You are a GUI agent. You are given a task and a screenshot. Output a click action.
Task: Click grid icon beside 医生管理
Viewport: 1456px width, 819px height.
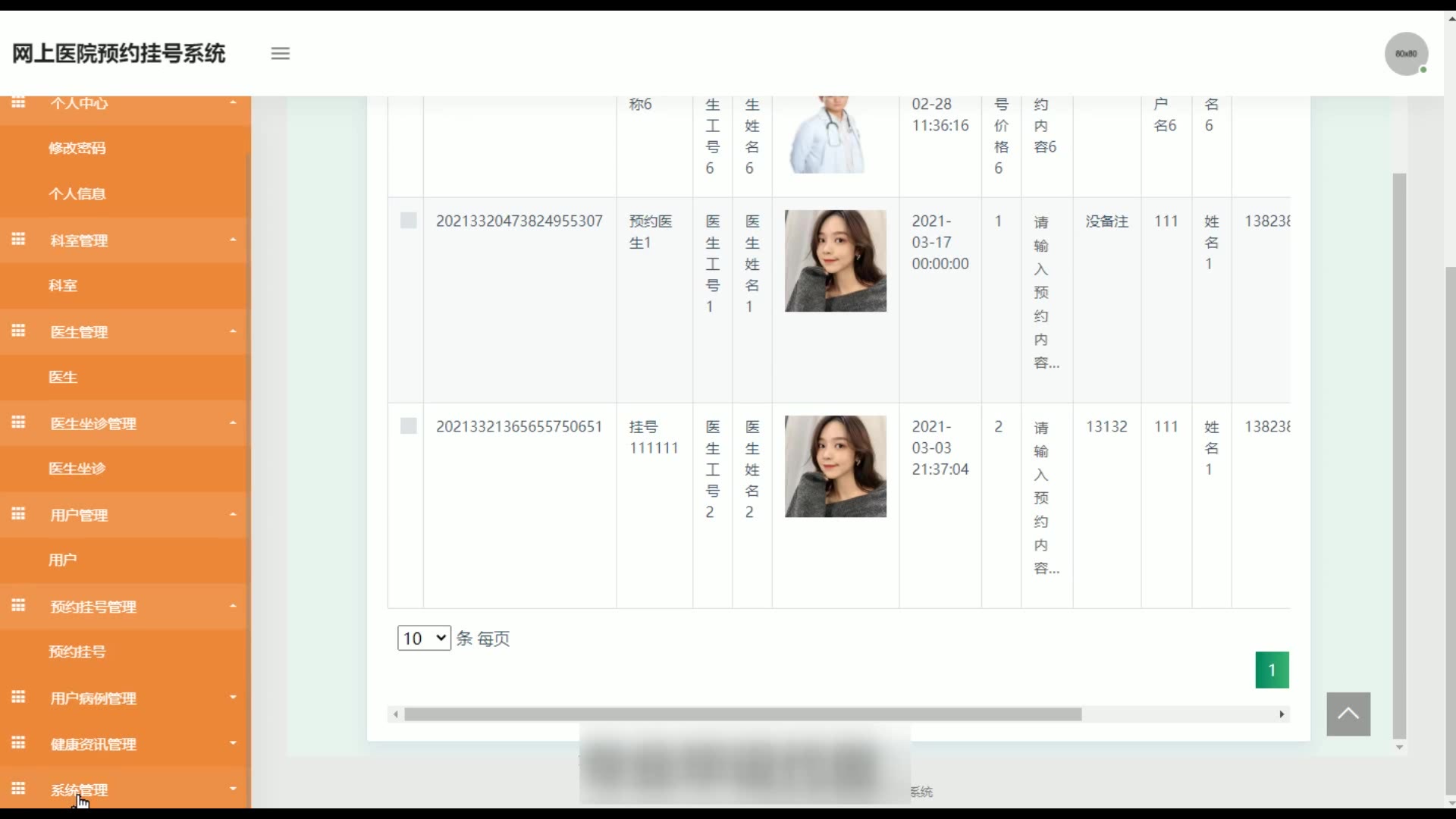pos(18,331)
